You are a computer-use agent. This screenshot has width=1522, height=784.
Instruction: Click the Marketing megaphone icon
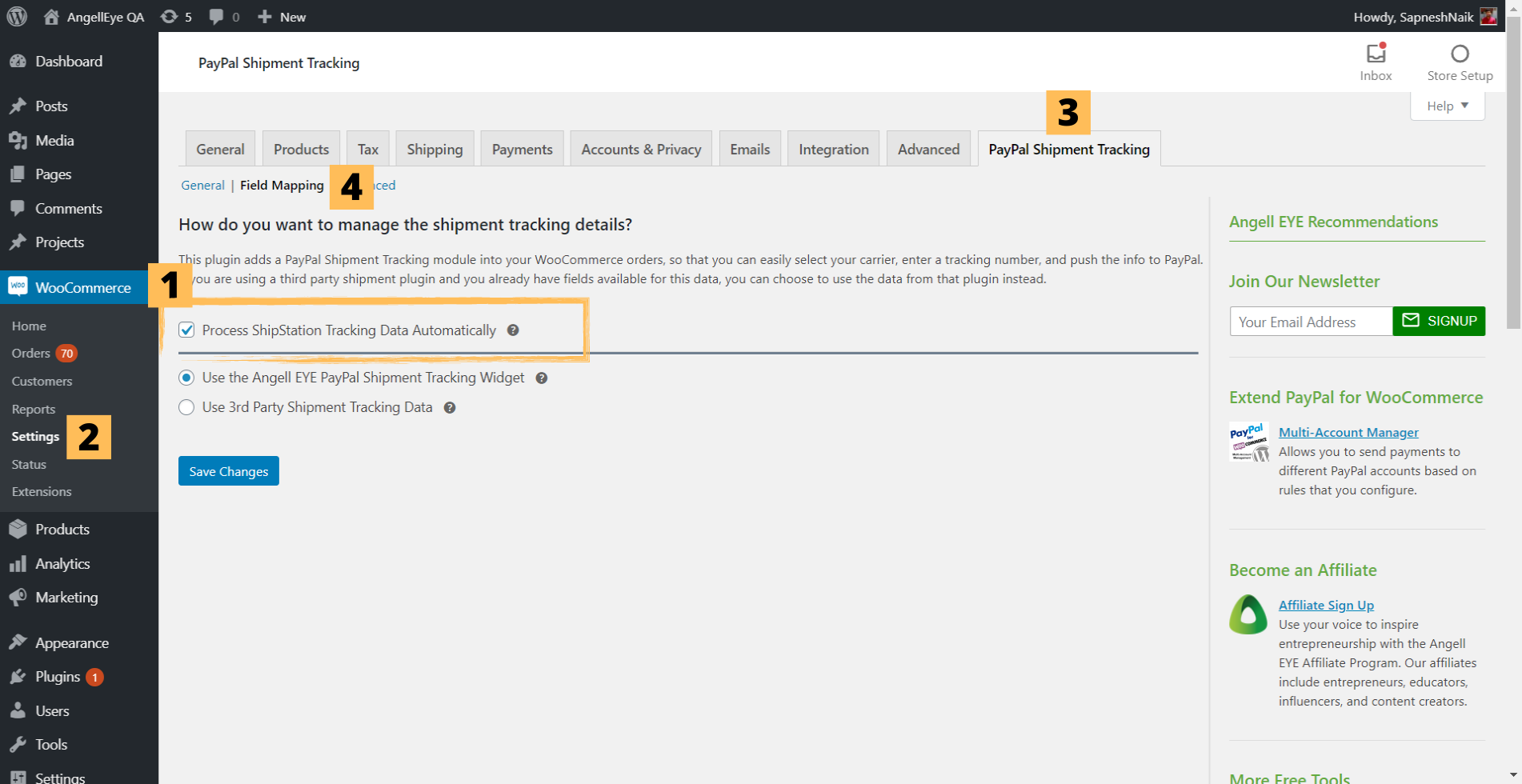coord(18,598)
